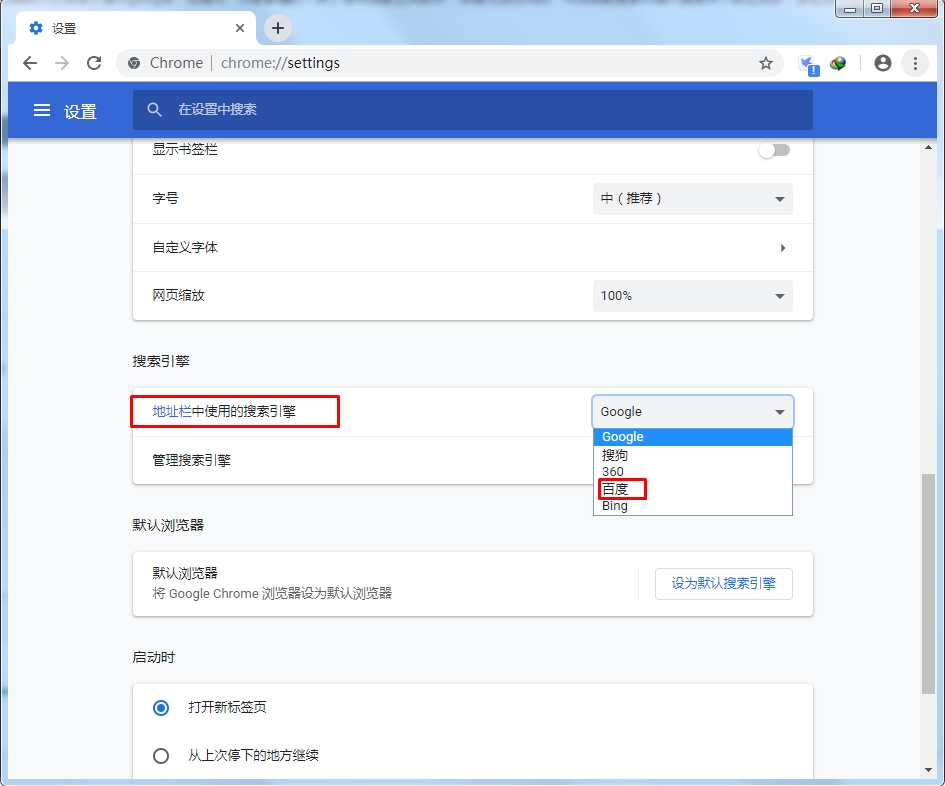
Task: Choose 360 in the search engine list
Action: pos(692,471)
